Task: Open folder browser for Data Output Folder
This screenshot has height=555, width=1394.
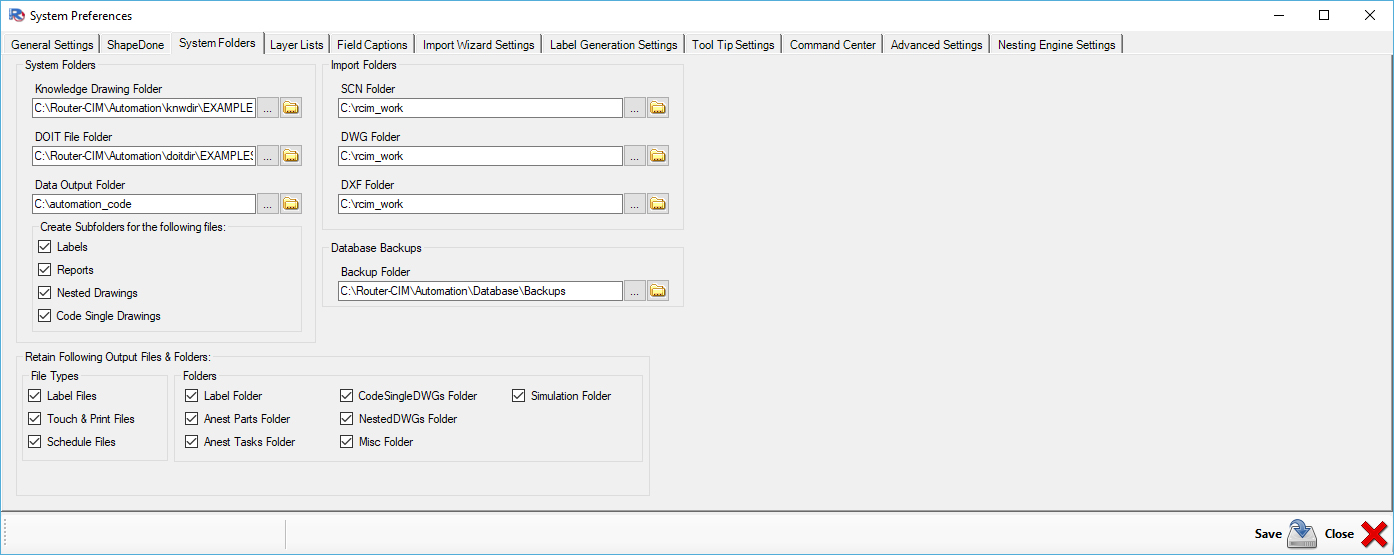Action: (x=291, y=204)
